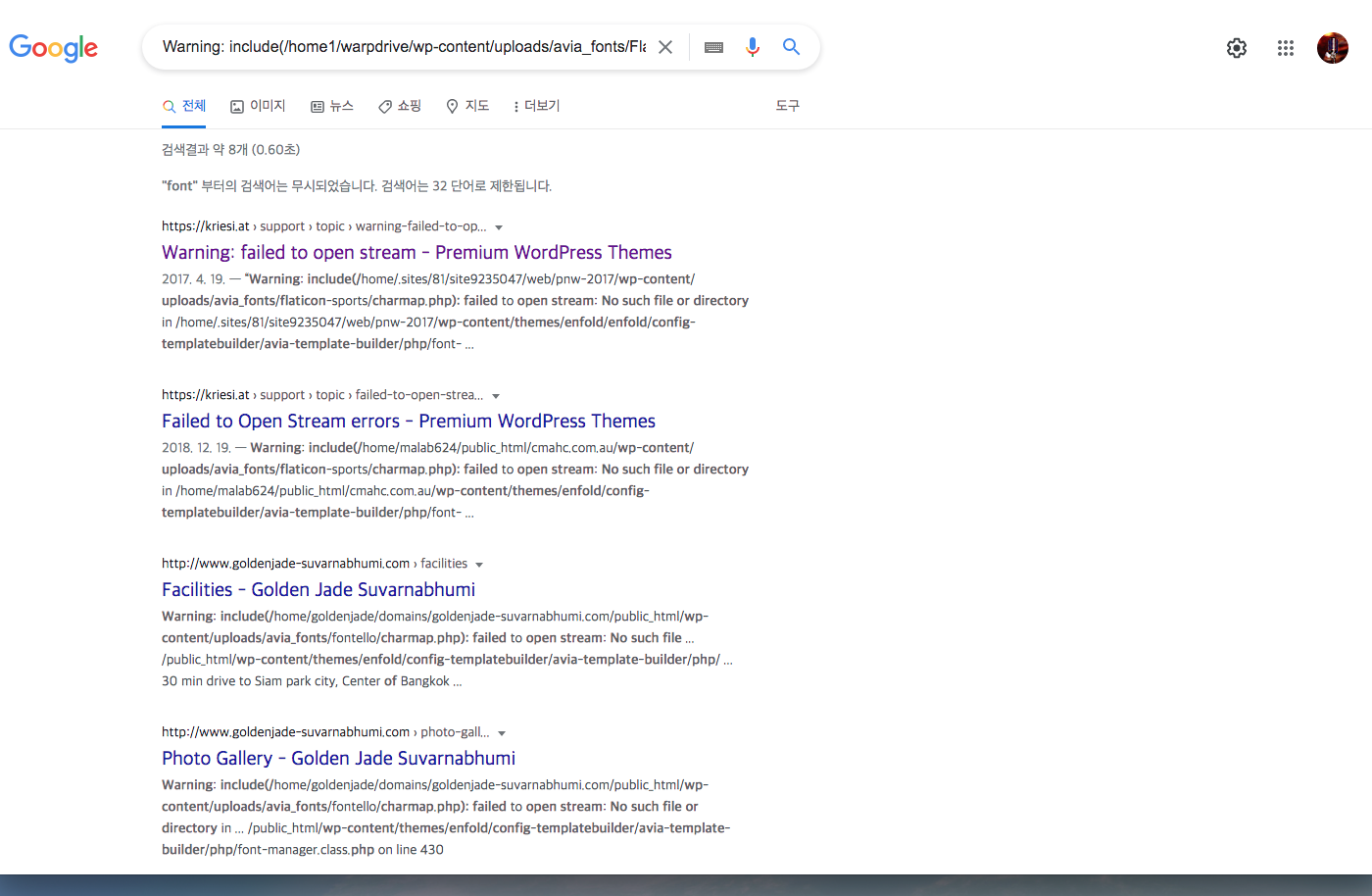Select the 전체 (All) tab
Image resolution: width=1372 pixels, height=896 pixels.
[x=184, y=106]
